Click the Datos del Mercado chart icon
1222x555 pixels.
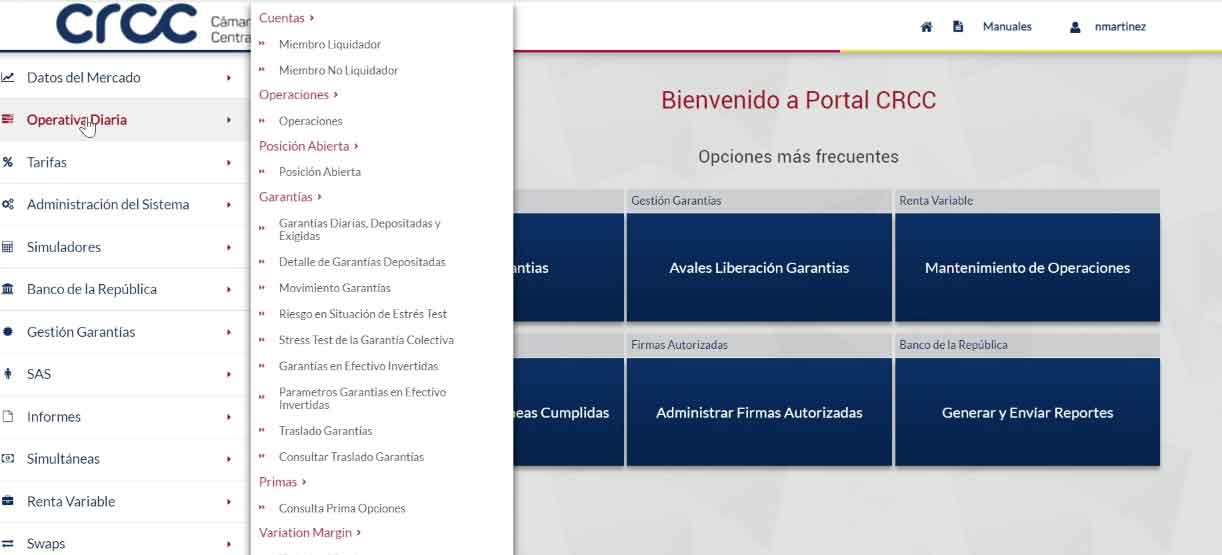(7, 77)
